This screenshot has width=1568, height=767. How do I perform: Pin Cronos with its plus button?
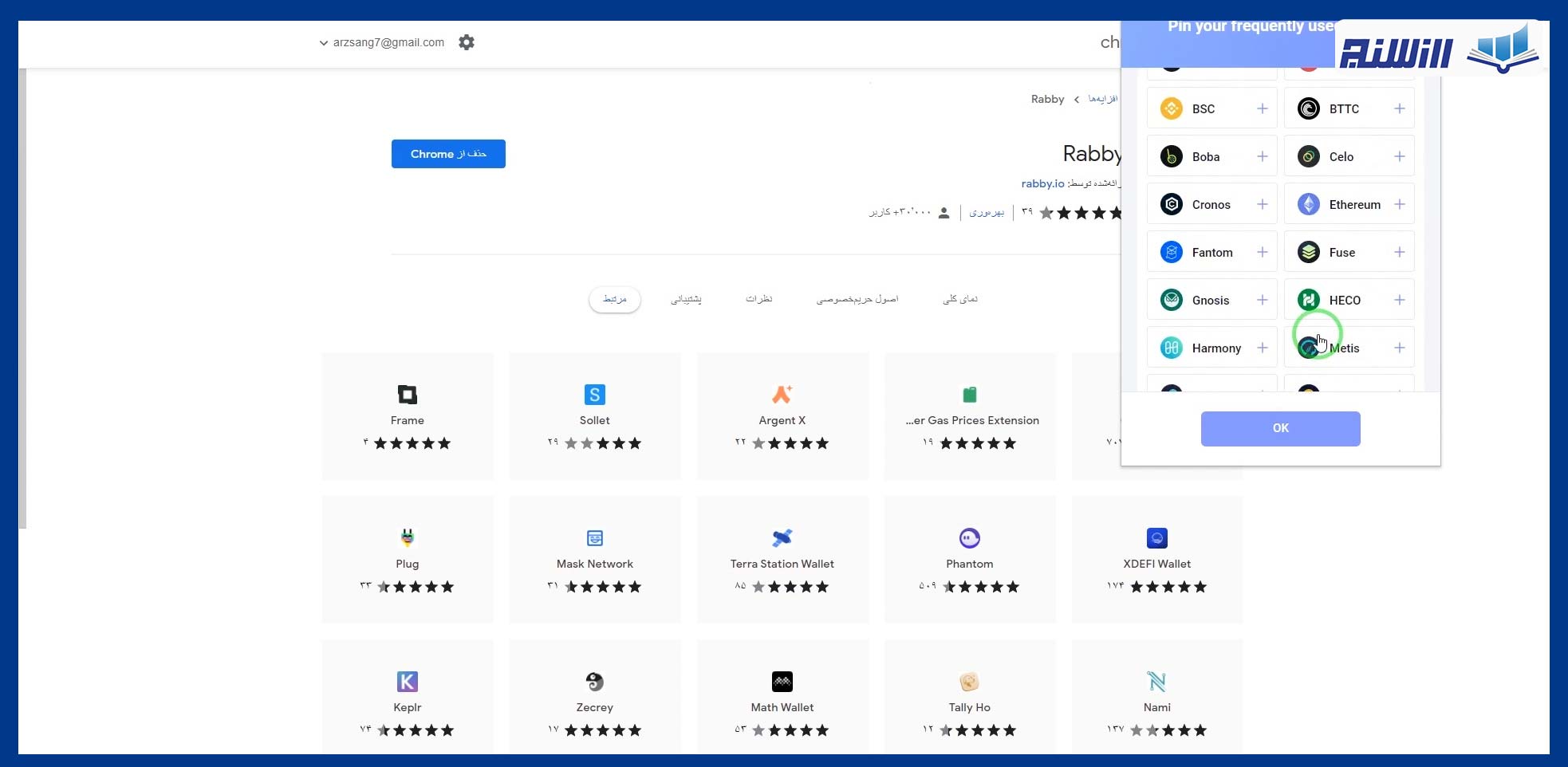coord(1262,204)
